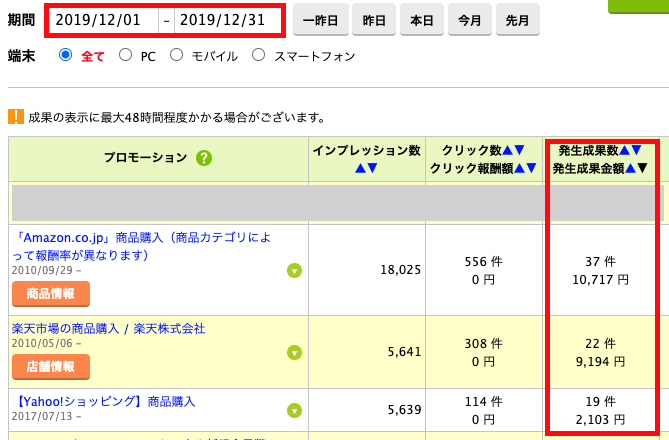Sort 発生成果数 ascending with up arrow
The height and width of the screenshot is (440, 669).
point(624,150)
